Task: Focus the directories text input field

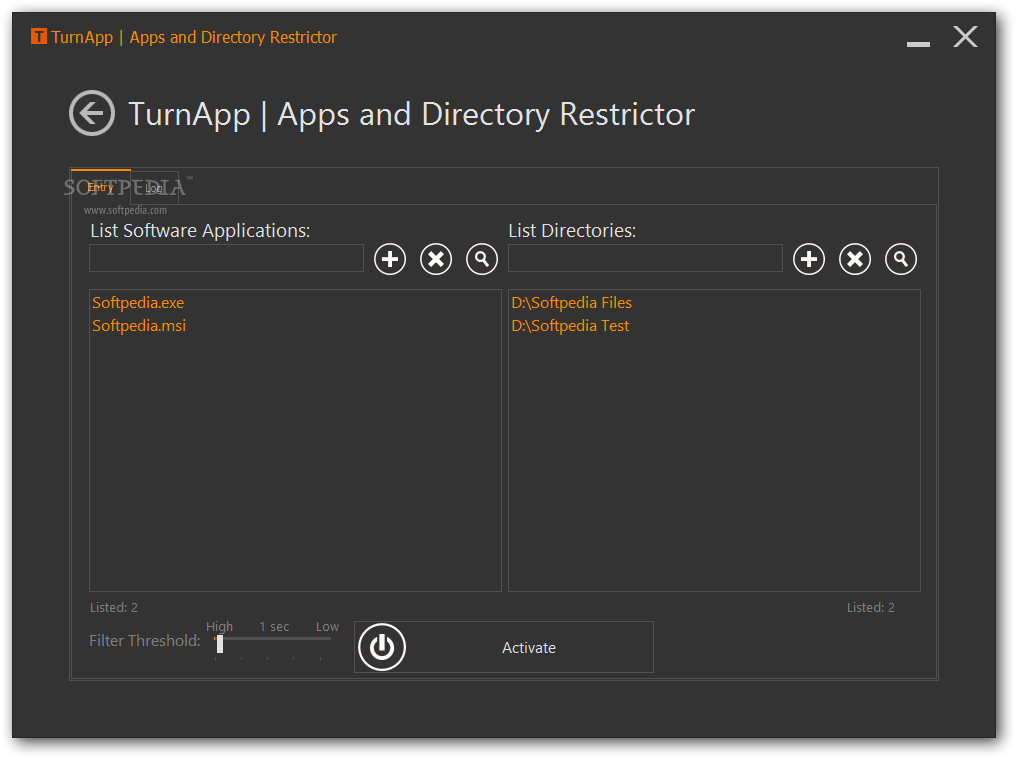Action: (645, 258)
